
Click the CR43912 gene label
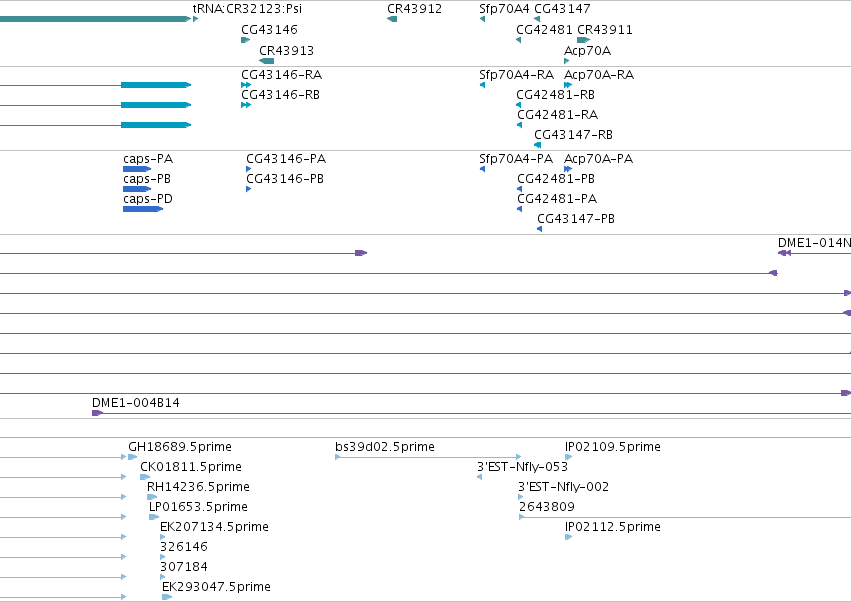point(414,9)
